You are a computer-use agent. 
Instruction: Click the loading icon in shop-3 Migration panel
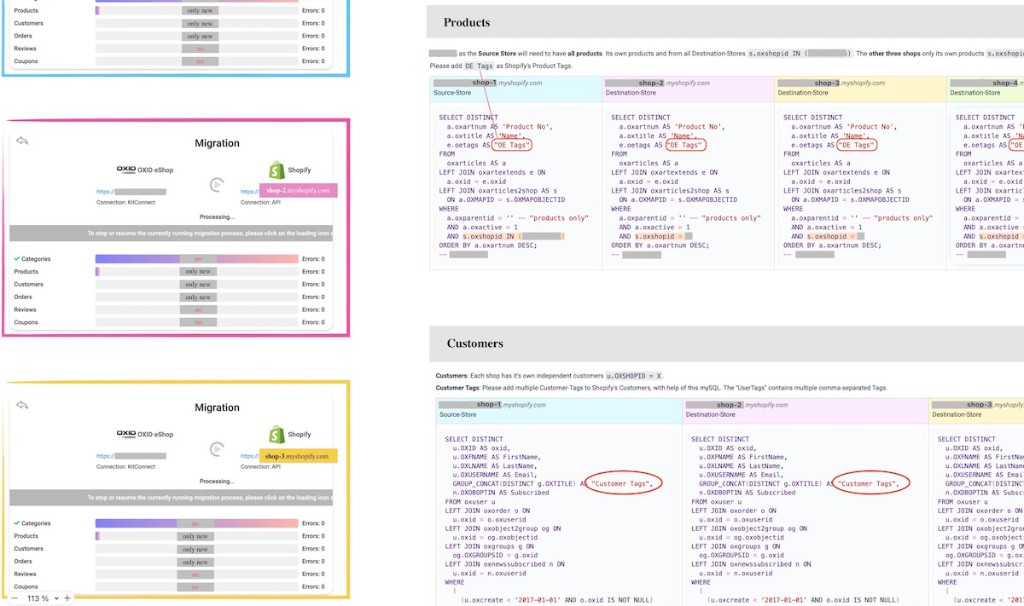[x=217, y=449]
